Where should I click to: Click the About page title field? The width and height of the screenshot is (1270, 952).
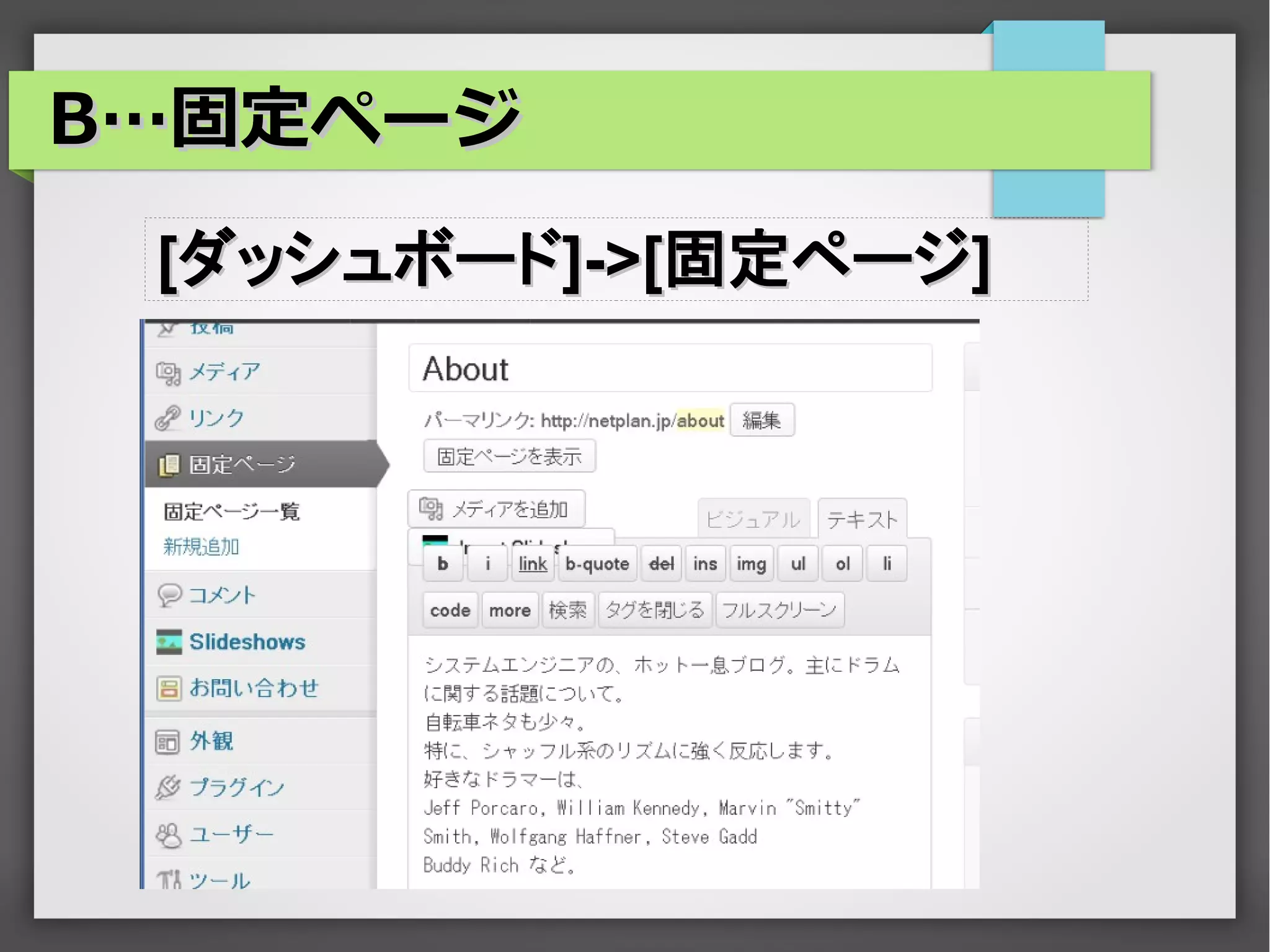(670, 368)
